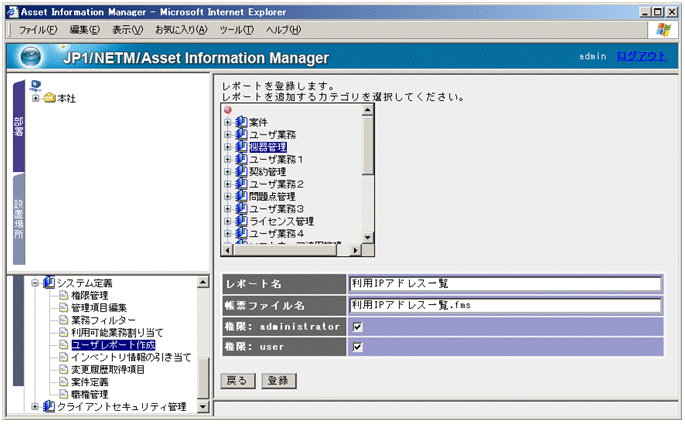Open the 表示(V) menu
Screen dimensions: 685x424
click(128, 30)
